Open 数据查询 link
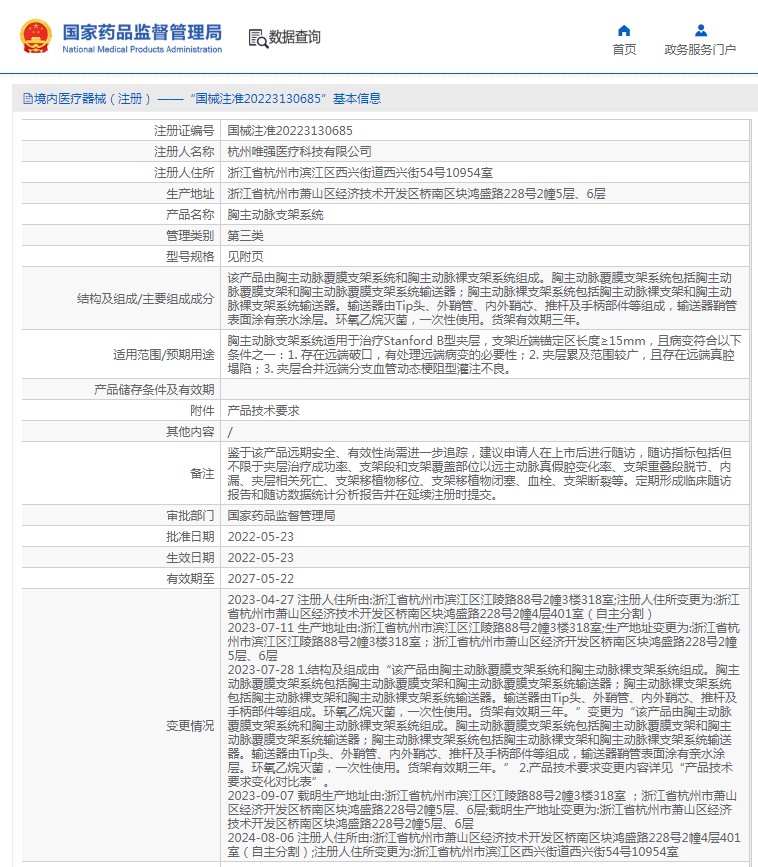This screenshot has height=867, width=758. pos(294,38)
